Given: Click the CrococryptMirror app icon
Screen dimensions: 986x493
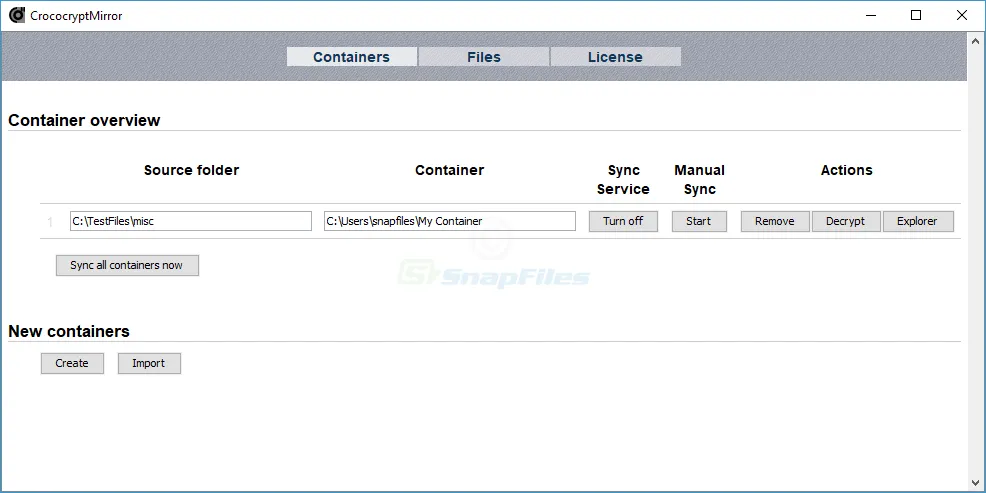Looking at the screenshot, I should click(16, 15).
